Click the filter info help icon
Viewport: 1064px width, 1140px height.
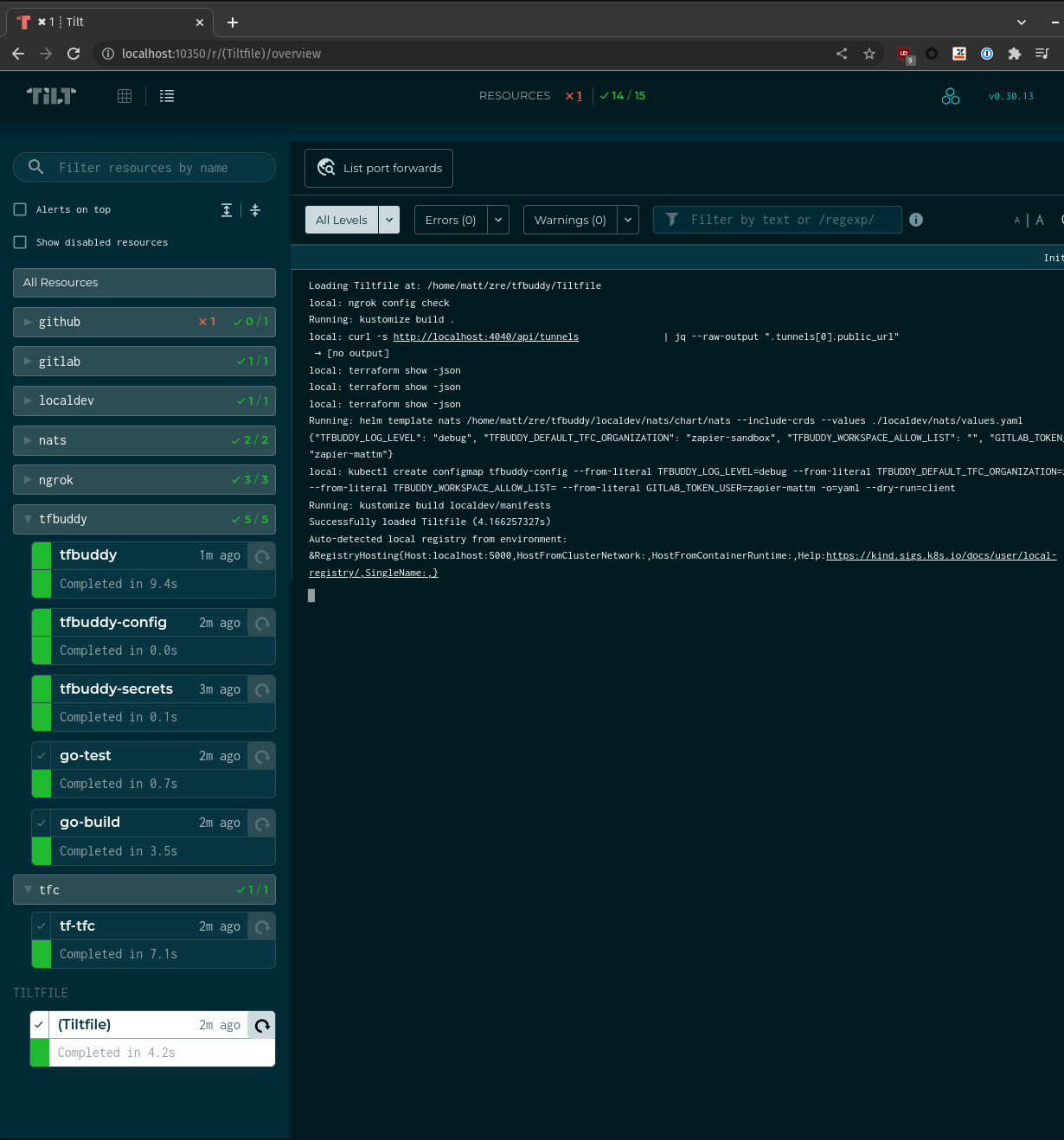tap(916, 220)
